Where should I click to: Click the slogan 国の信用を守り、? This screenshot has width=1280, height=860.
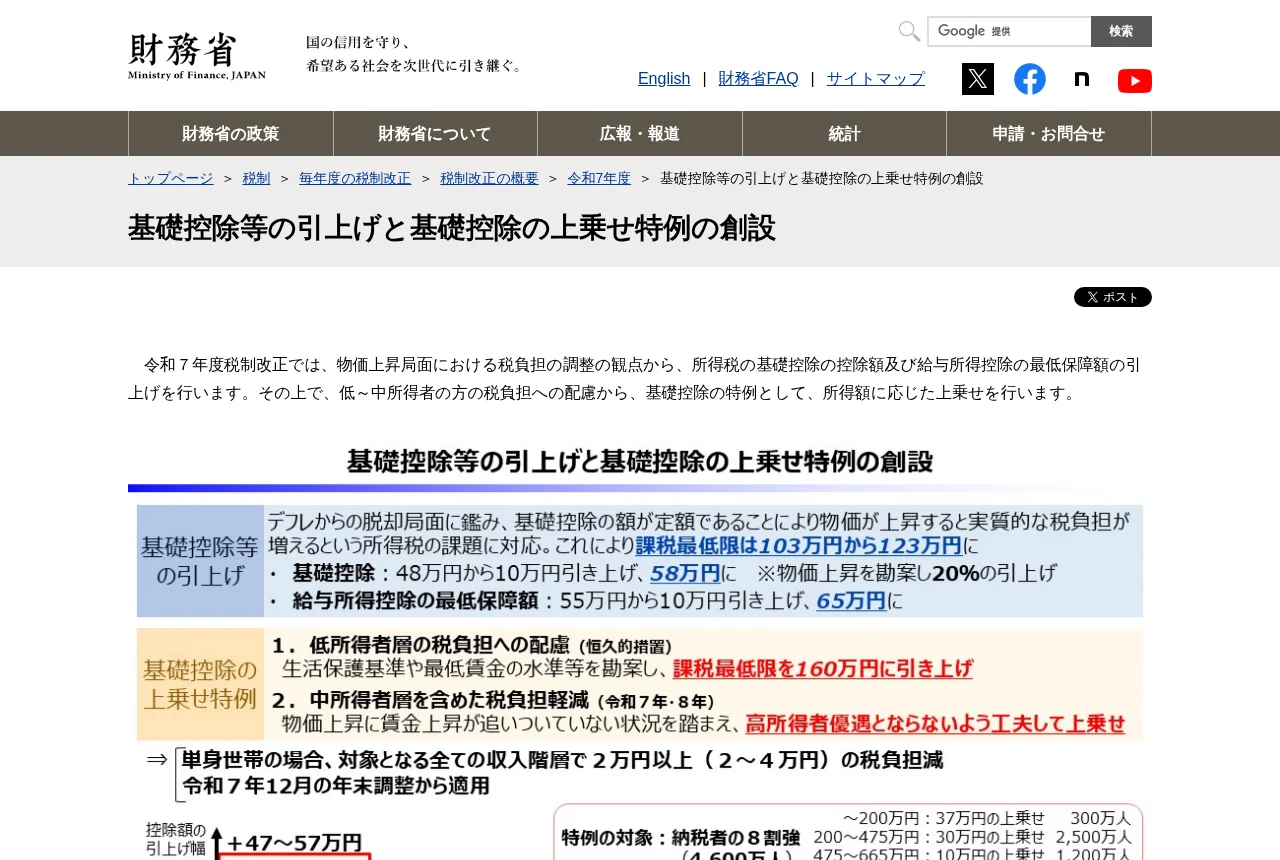tap(359, 43)
